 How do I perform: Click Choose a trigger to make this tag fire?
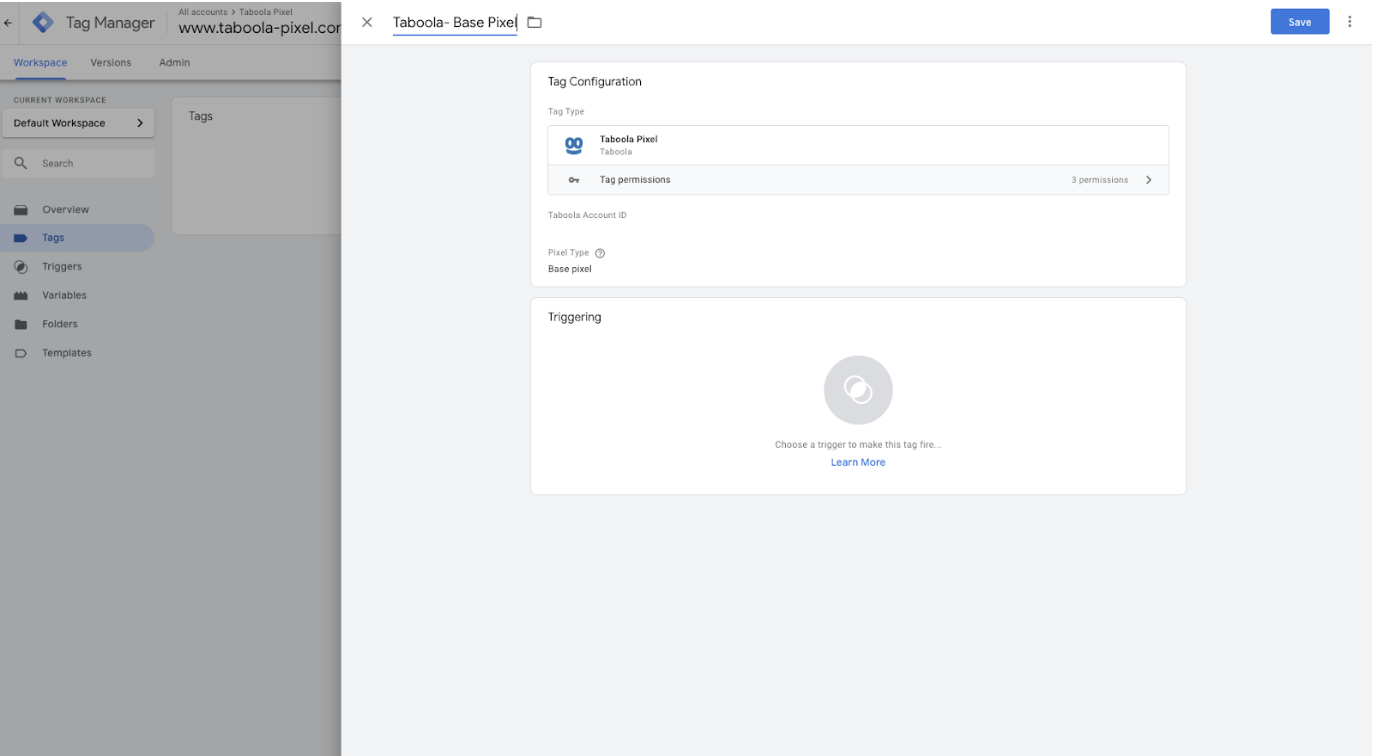[858, 445]
